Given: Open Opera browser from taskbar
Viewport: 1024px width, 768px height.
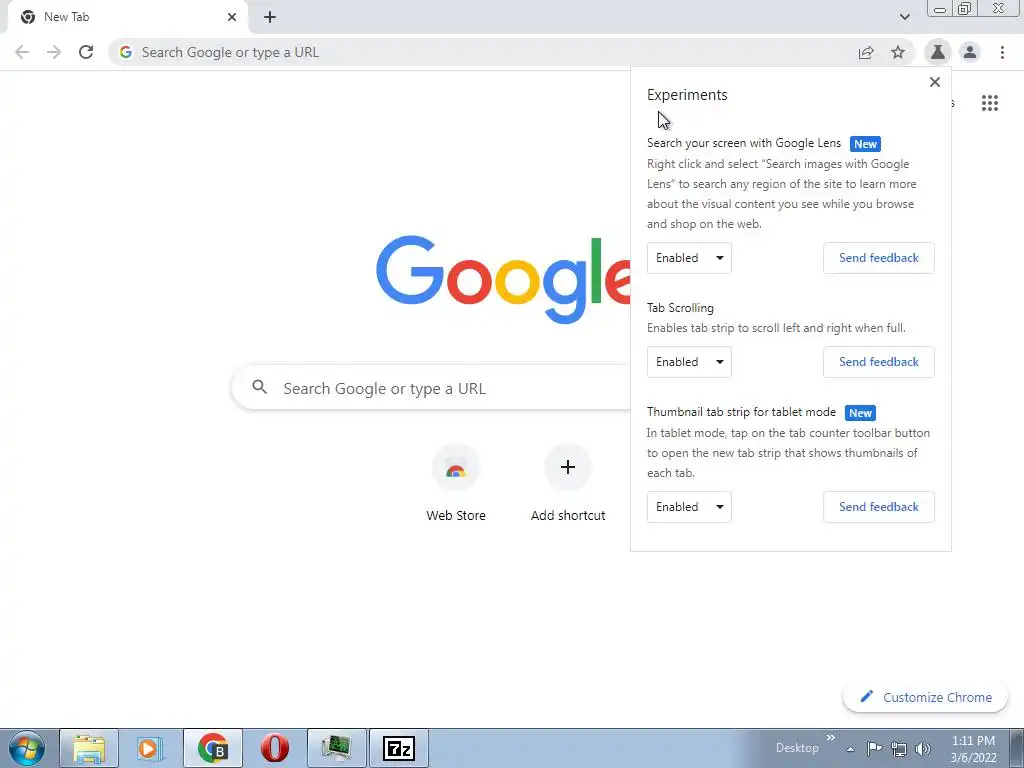Looking at the screenshot, I should (275, 748).
